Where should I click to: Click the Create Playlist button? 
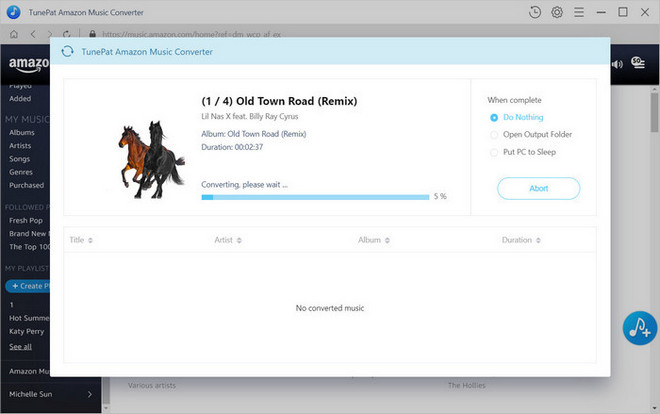[28, 286]
